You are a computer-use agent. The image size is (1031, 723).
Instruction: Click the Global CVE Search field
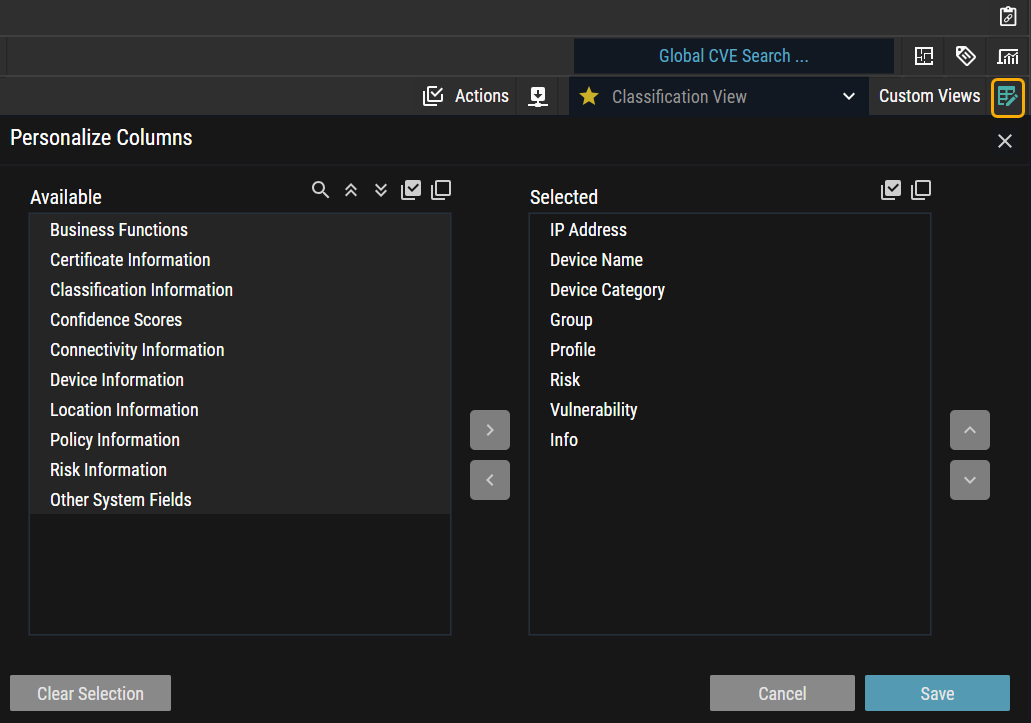(x=733, y=56)
